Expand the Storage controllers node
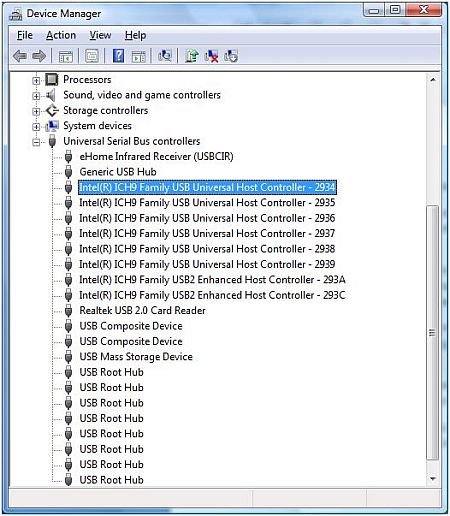Screen dimensions: 450x516 pos(36,111)
